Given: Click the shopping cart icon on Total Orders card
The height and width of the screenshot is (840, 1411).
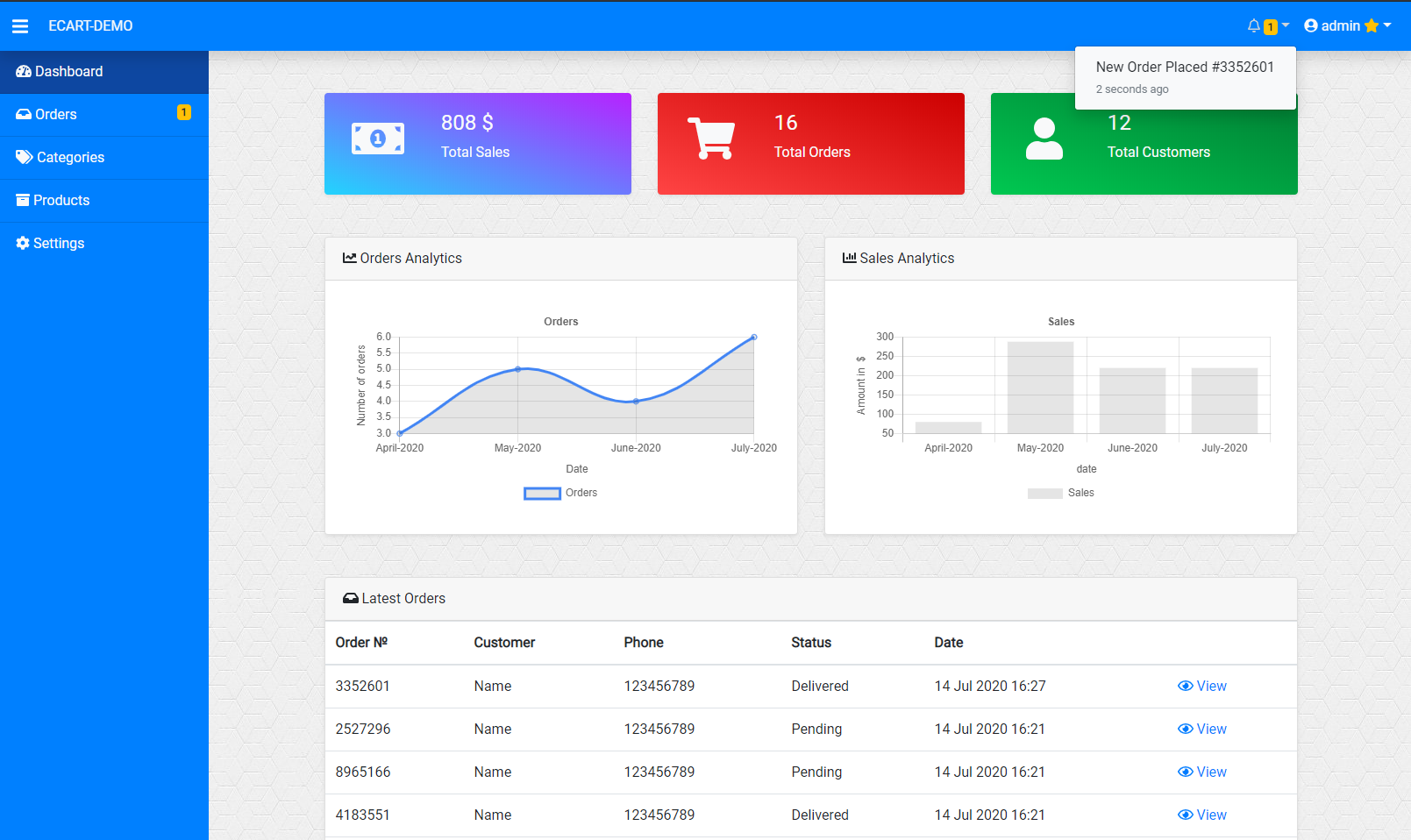Looking at the screenshot, I should (x=711, y=139).
